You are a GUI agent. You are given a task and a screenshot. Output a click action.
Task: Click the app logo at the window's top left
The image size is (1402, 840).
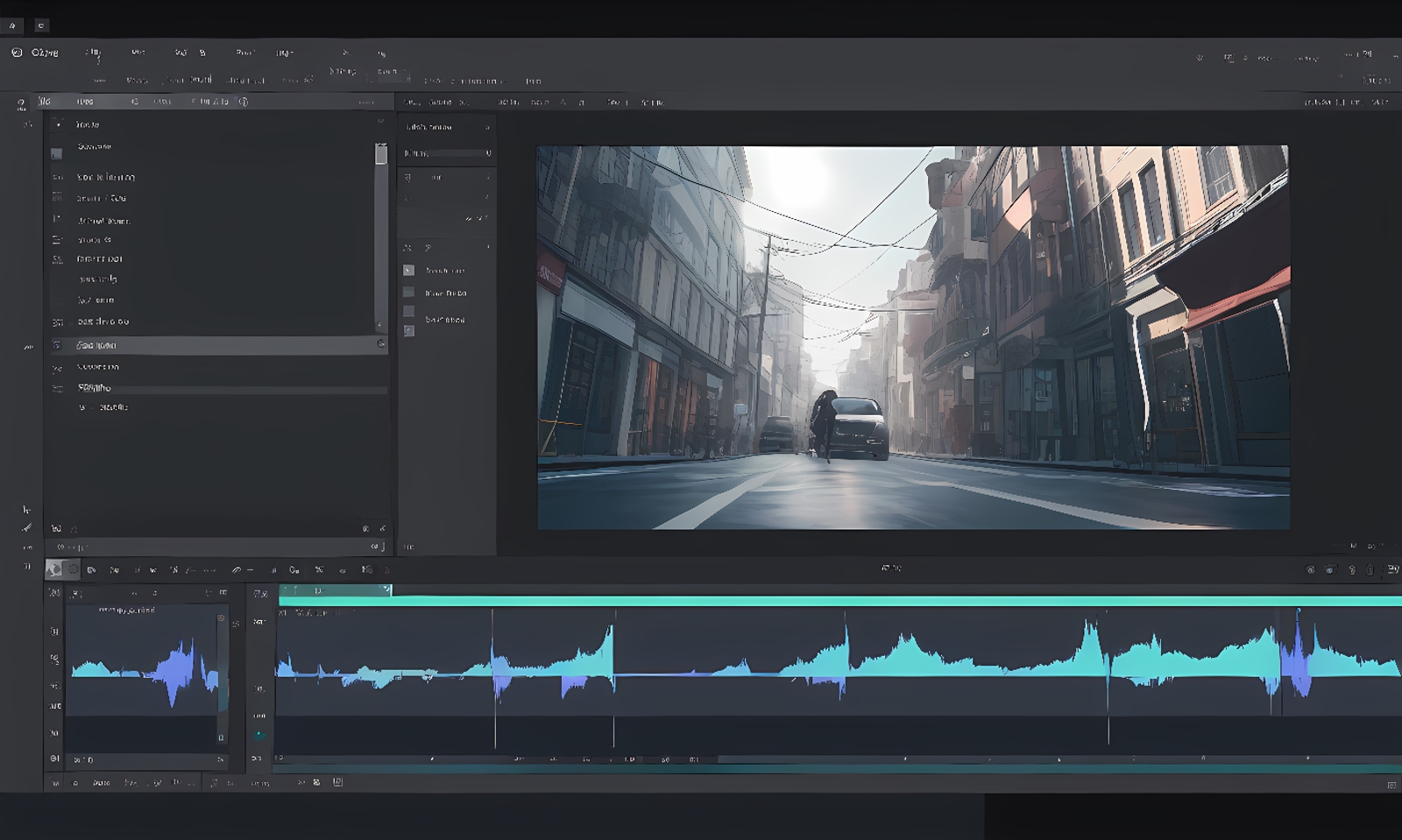17,53
